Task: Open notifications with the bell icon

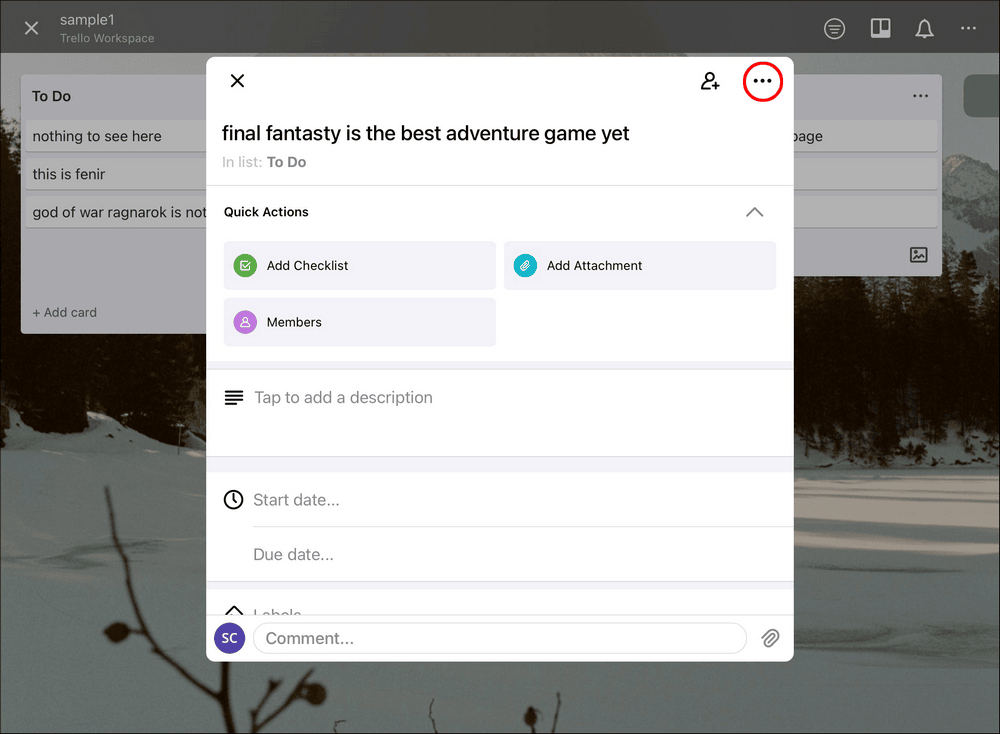Action: (x=924, y=28)
